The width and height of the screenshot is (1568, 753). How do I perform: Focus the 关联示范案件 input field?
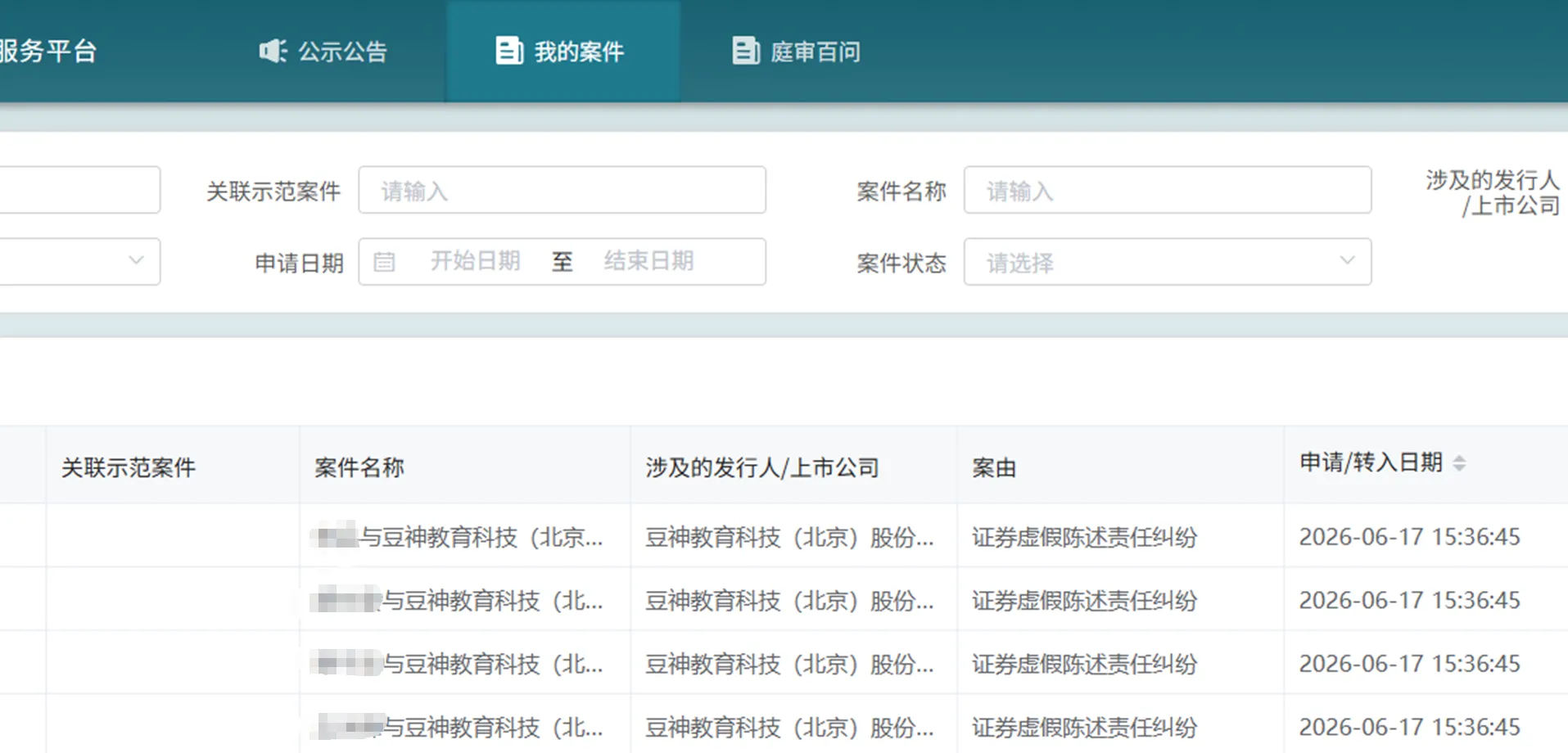[563, 190]
